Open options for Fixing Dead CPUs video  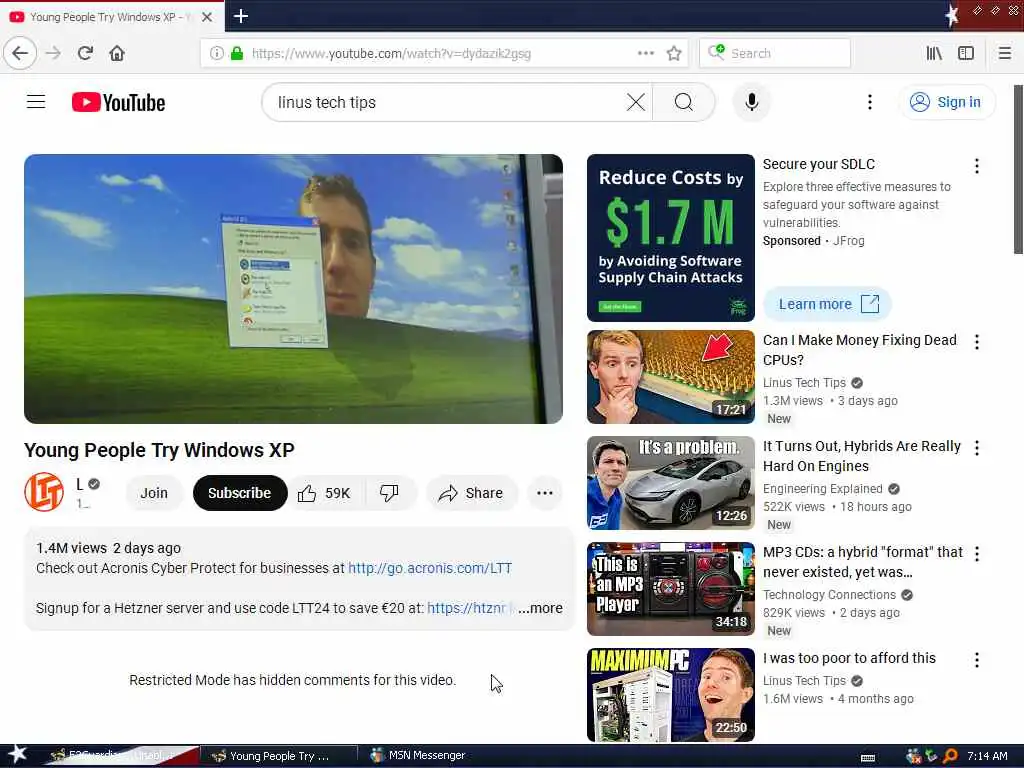click(977, 342)
